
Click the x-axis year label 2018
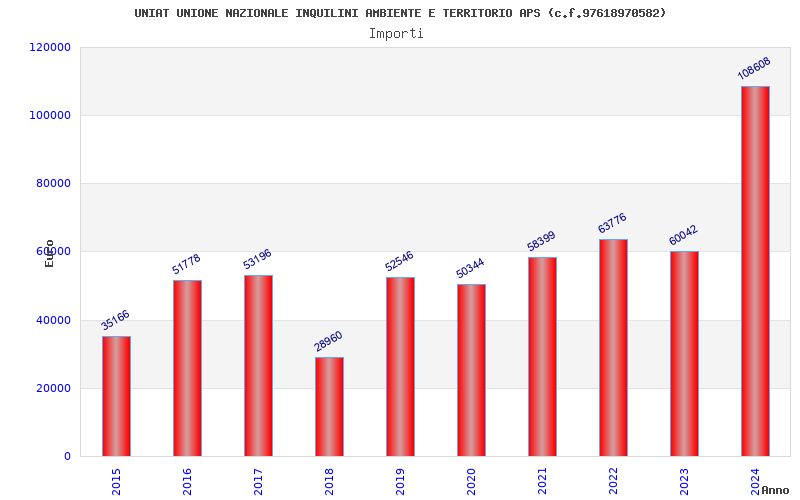click(329, 481)
